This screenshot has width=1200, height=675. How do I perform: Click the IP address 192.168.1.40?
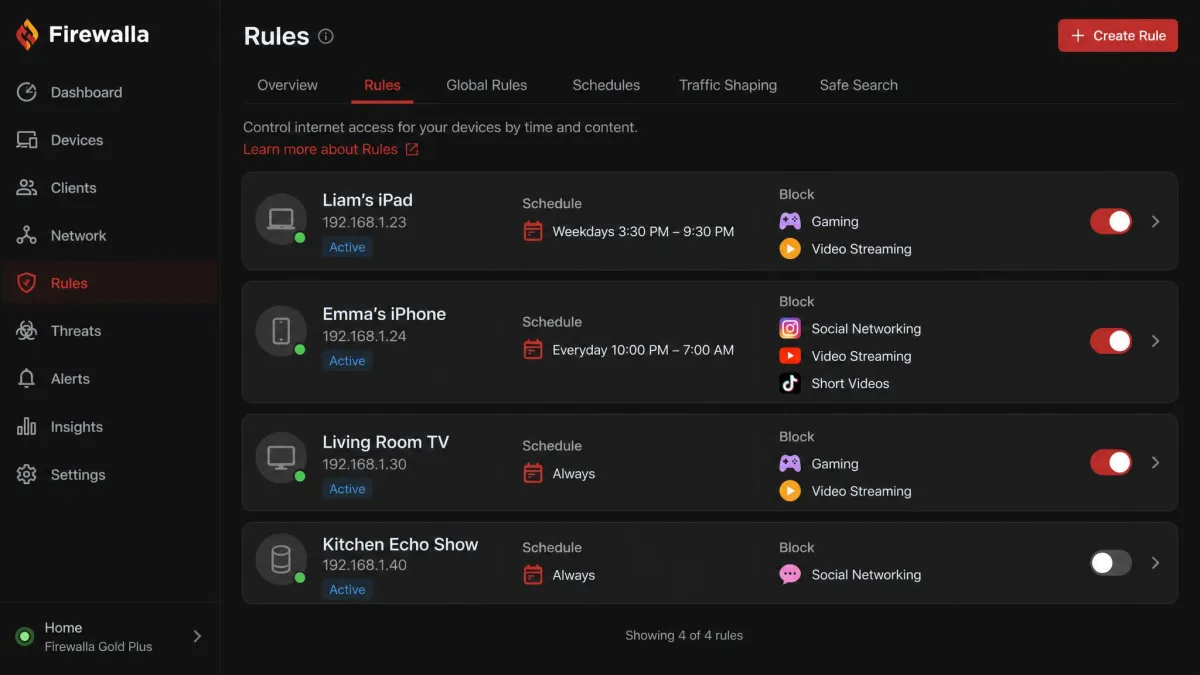364,565
